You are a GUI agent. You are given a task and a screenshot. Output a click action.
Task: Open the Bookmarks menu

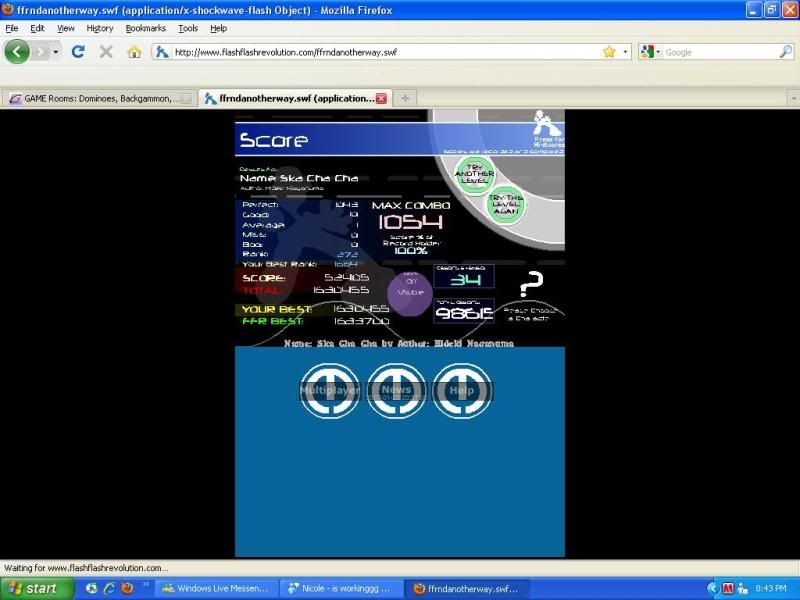click(145, 29)
